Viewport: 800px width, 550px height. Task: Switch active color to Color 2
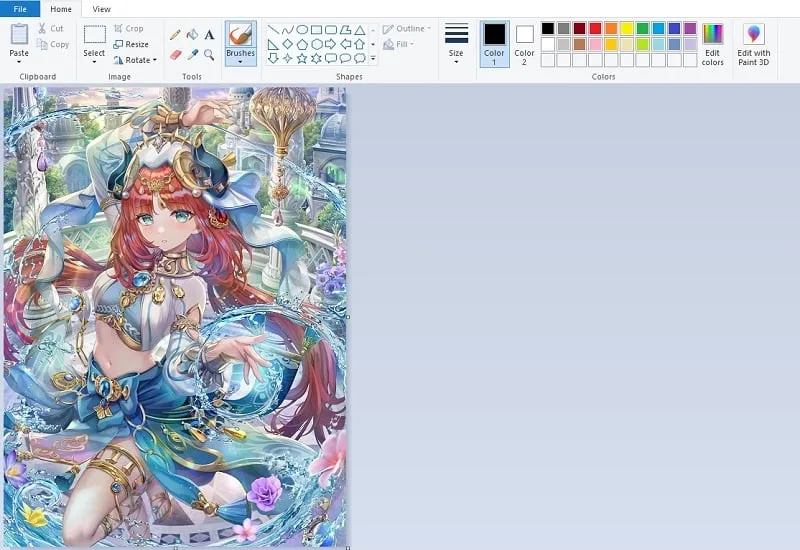click(x=525, y=44)
